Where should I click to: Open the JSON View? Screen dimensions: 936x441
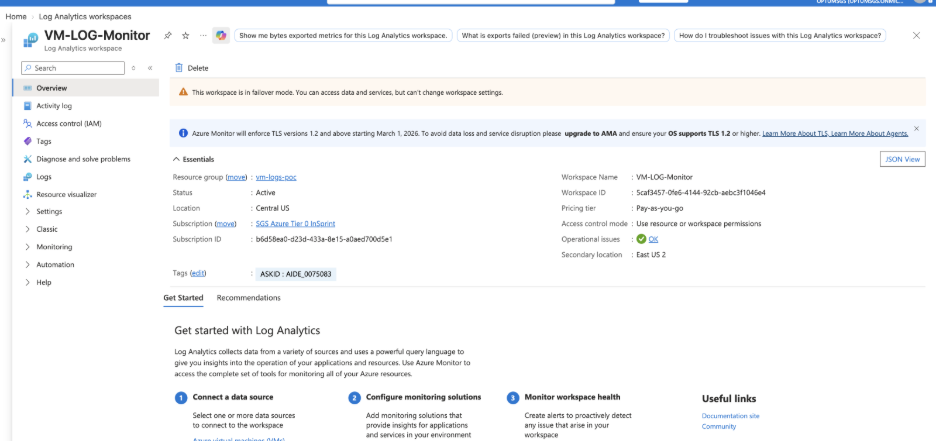(x=903, y=159)
